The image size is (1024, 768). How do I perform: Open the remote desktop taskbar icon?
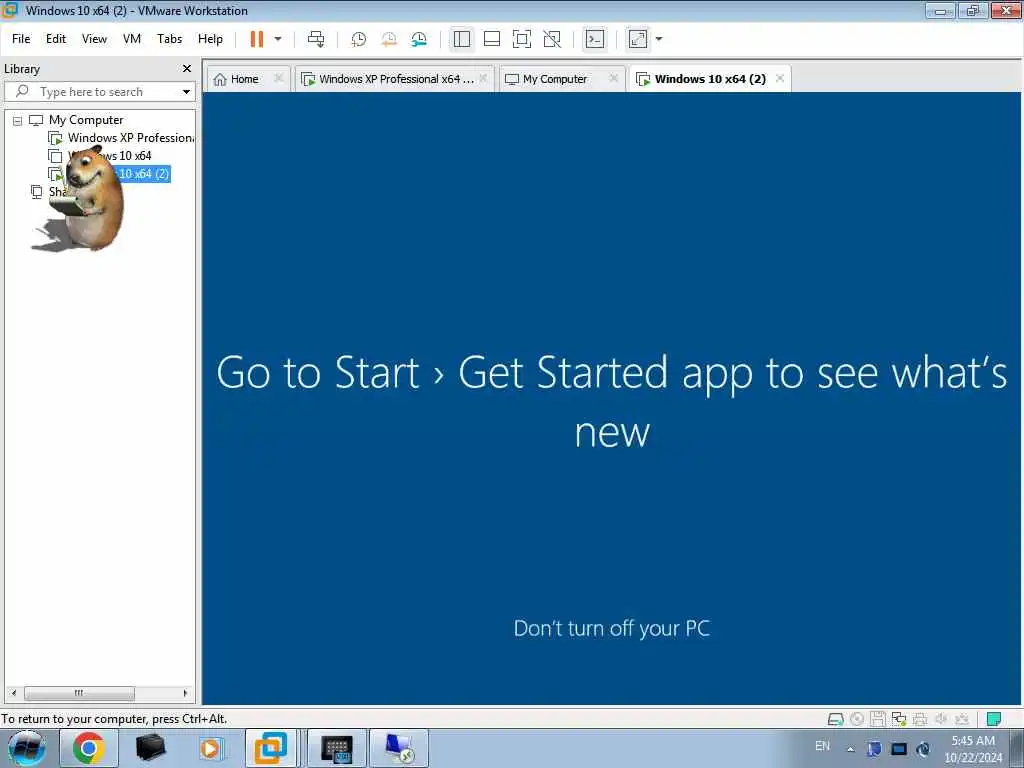click(x=399, y=748)
